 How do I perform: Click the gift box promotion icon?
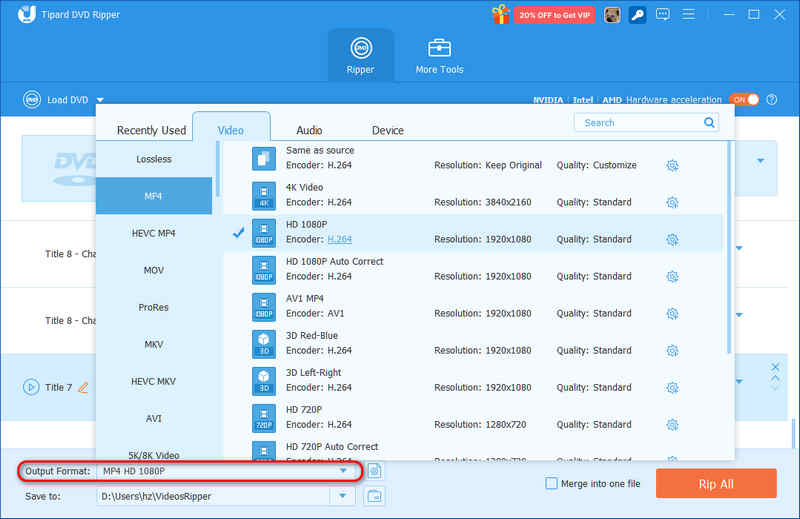coord(501,14)
